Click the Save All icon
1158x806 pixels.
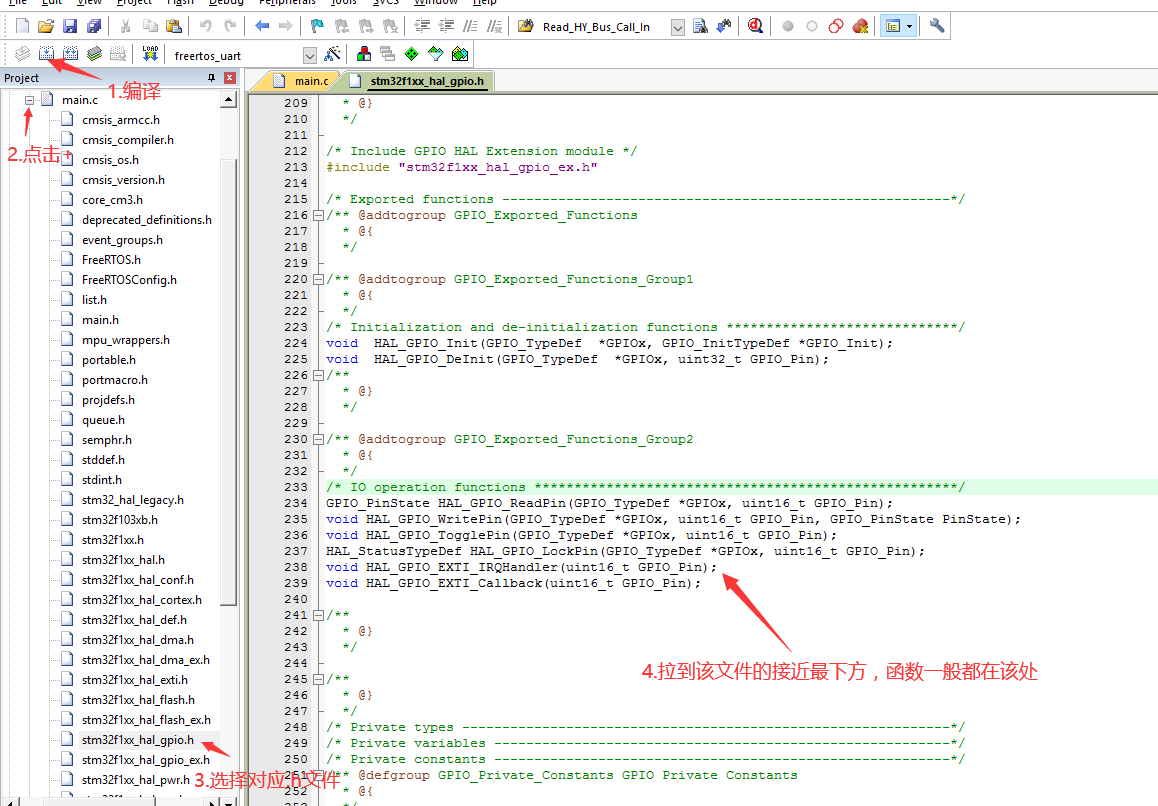tap(94, 27)
